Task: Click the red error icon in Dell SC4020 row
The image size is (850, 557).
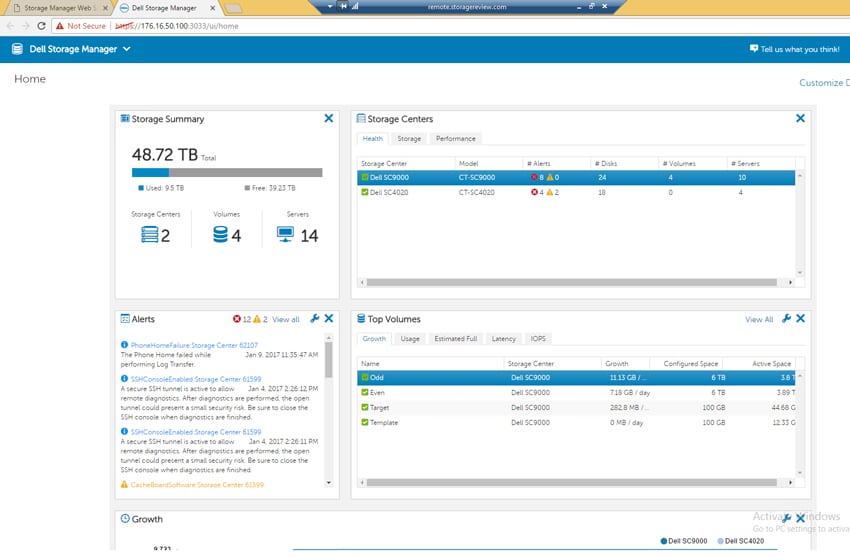Action: tap(534, 192)
